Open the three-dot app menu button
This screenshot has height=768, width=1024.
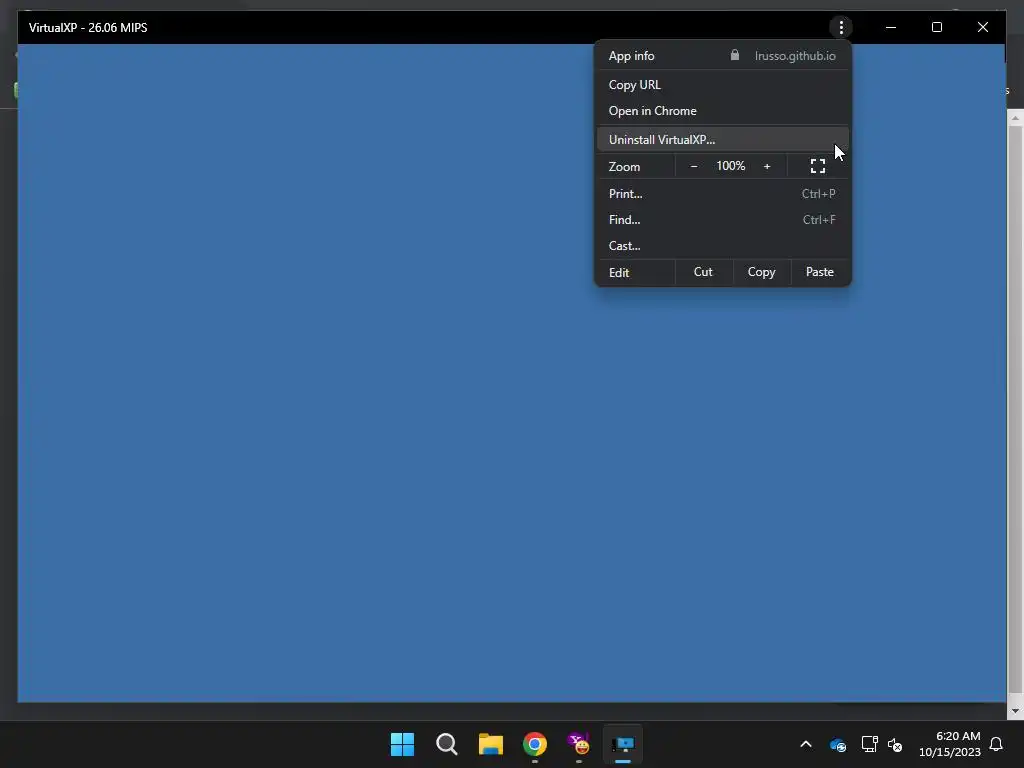pyautogui.click(x=840, y=27)
